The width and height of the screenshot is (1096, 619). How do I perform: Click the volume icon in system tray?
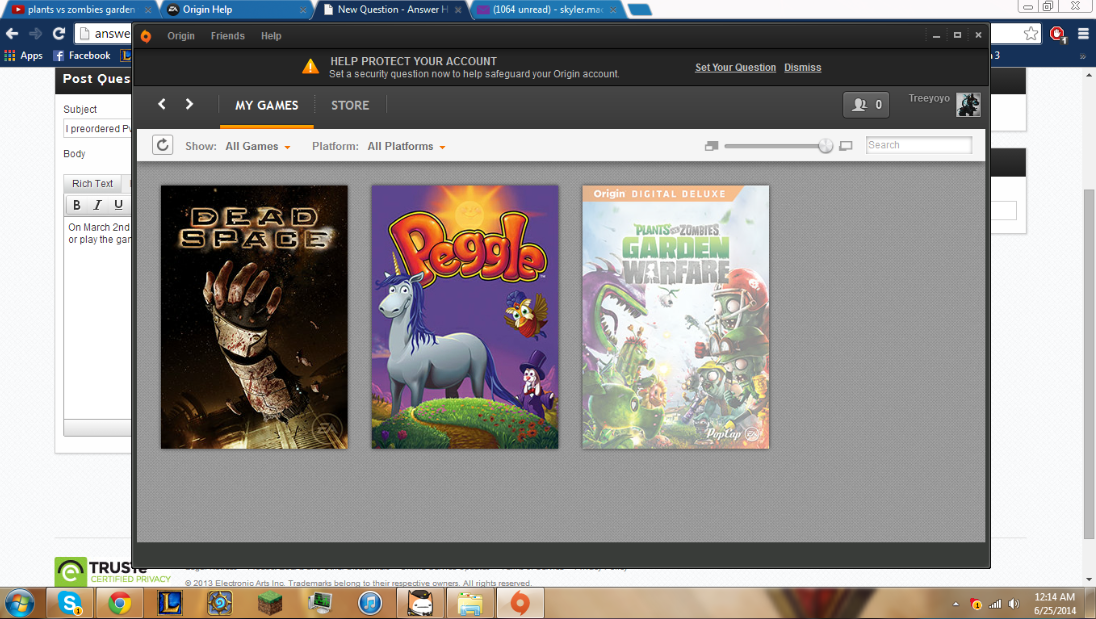(x=1014, y=604)
